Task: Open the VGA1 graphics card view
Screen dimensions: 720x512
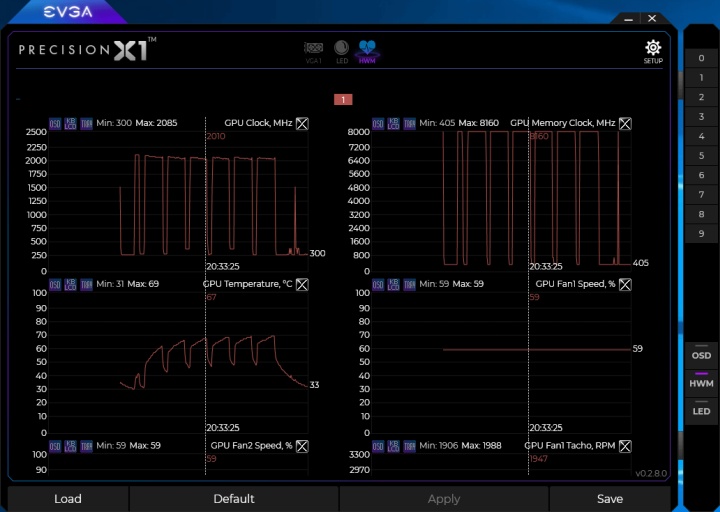Action: (x=314, y=52)
